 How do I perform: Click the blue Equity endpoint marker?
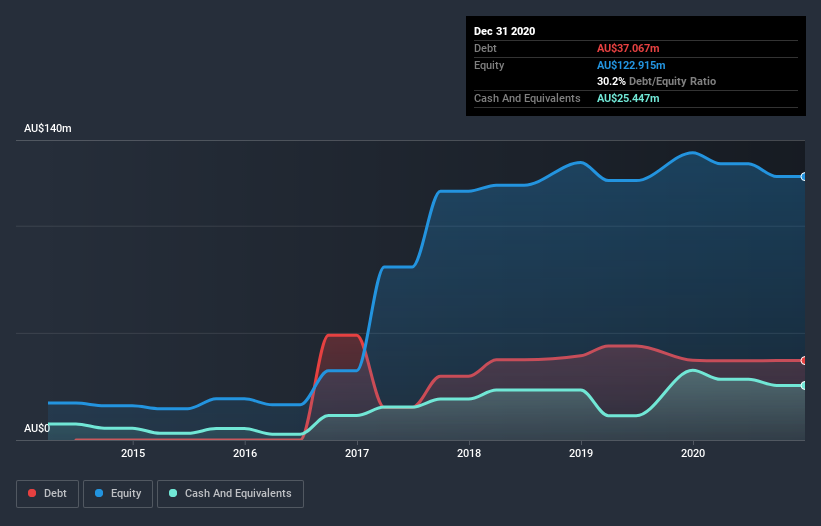tap(804, 177)
